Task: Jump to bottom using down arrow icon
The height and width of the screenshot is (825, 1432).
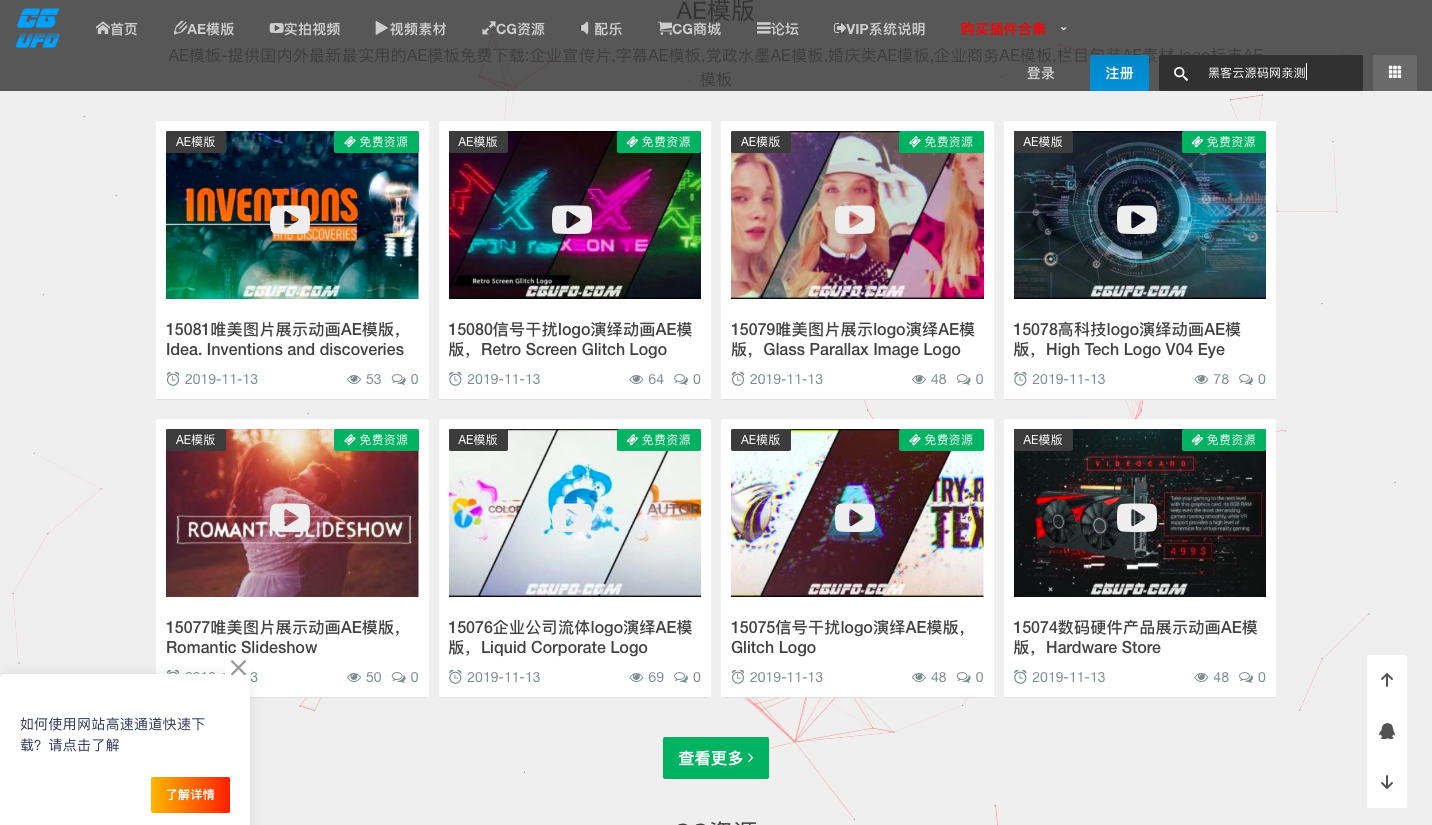Action: (x=1386, y=782)
